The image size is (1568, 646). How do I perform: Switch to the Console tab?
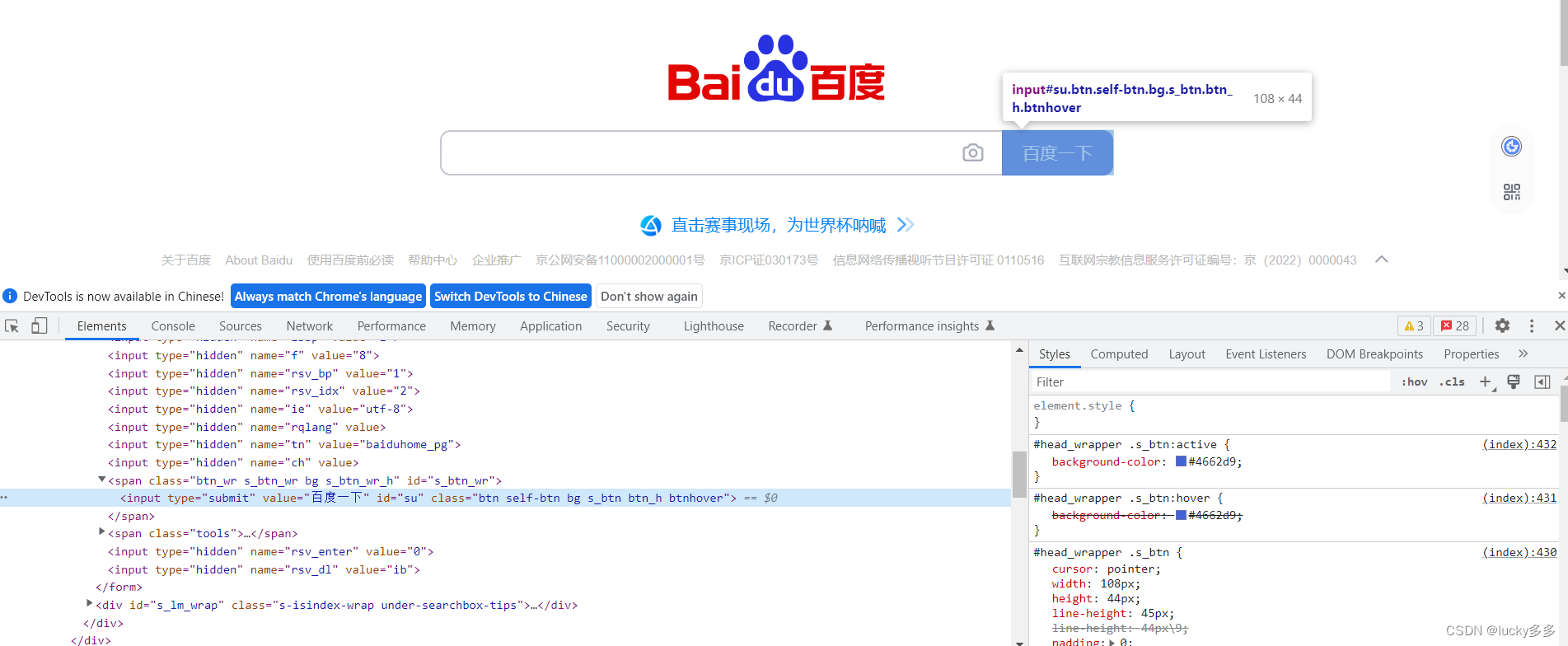tap(173, 326)
